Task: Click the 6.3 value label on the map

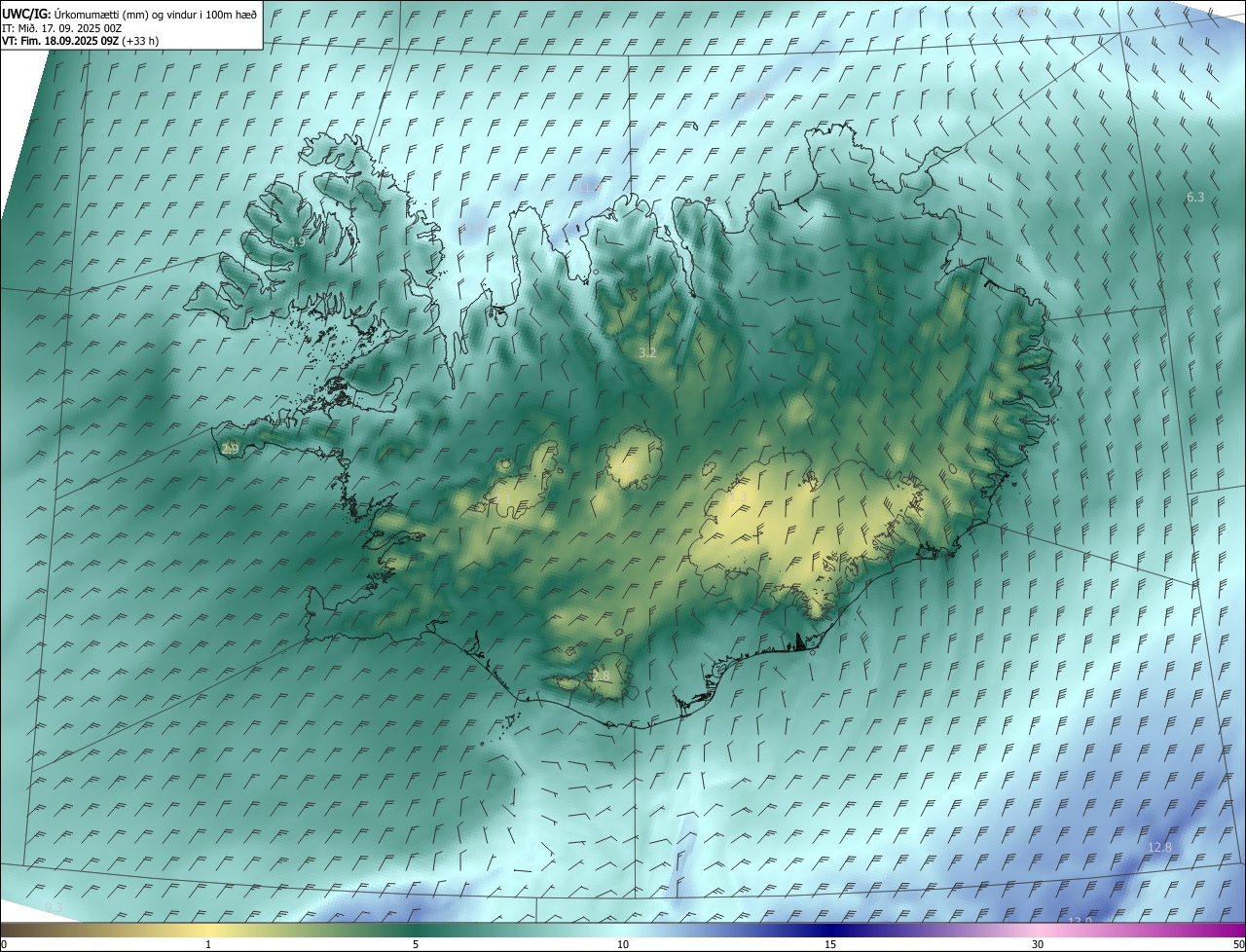Action: tap(1195, 198)
